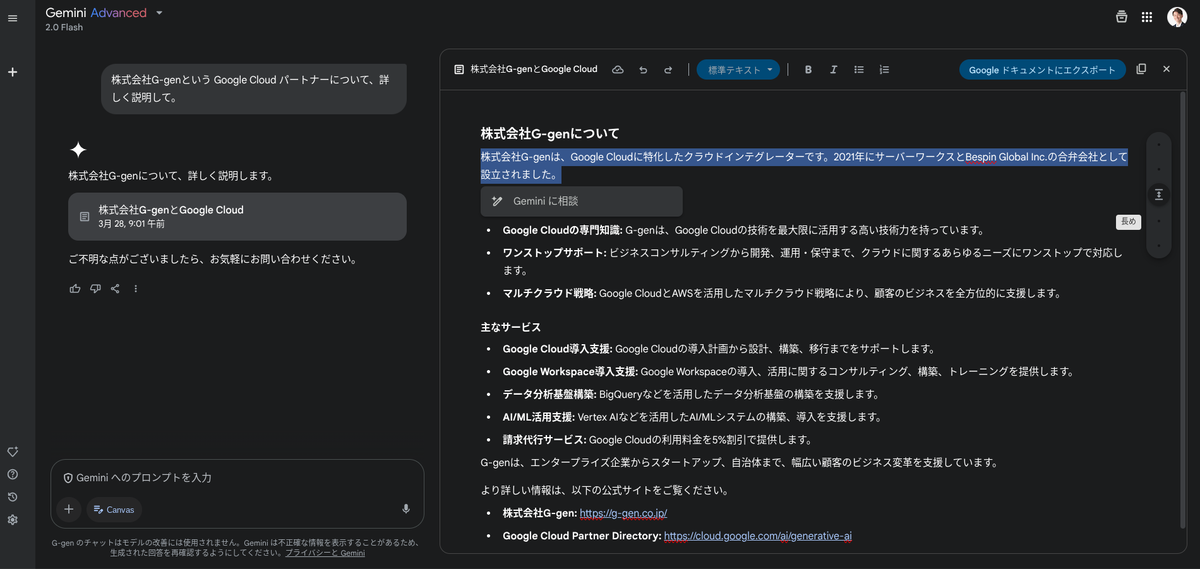Click the ワンストップサポート bullet
Image resolution: width=1200 pixels, height=569 pixels.
812,261
